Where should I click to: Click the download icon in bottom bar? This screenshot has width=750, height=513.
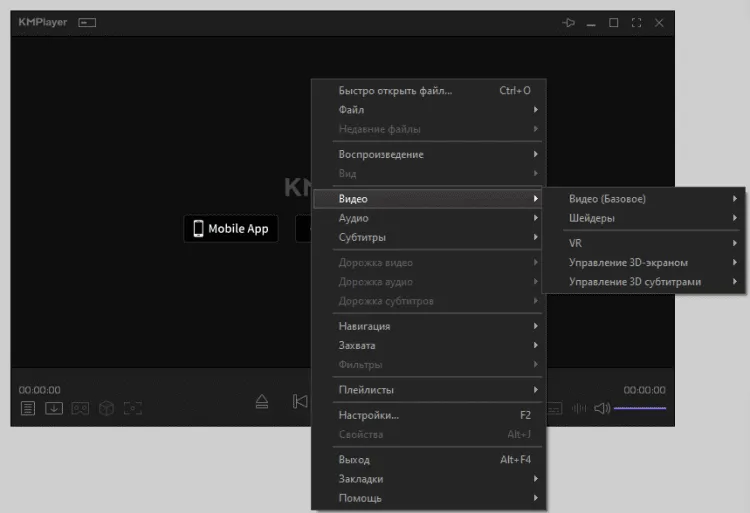pyautogui.click(x=54, y=408)
